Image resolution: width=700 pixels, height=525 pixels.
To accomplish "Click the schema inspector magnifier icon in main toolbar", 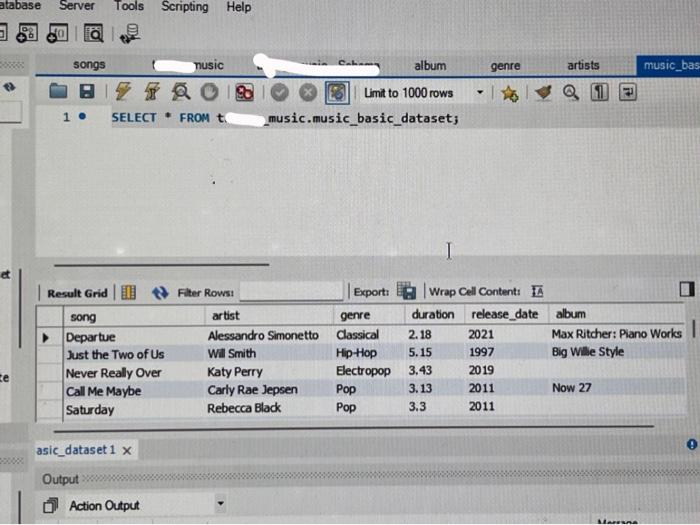I will tap(94, 33).
